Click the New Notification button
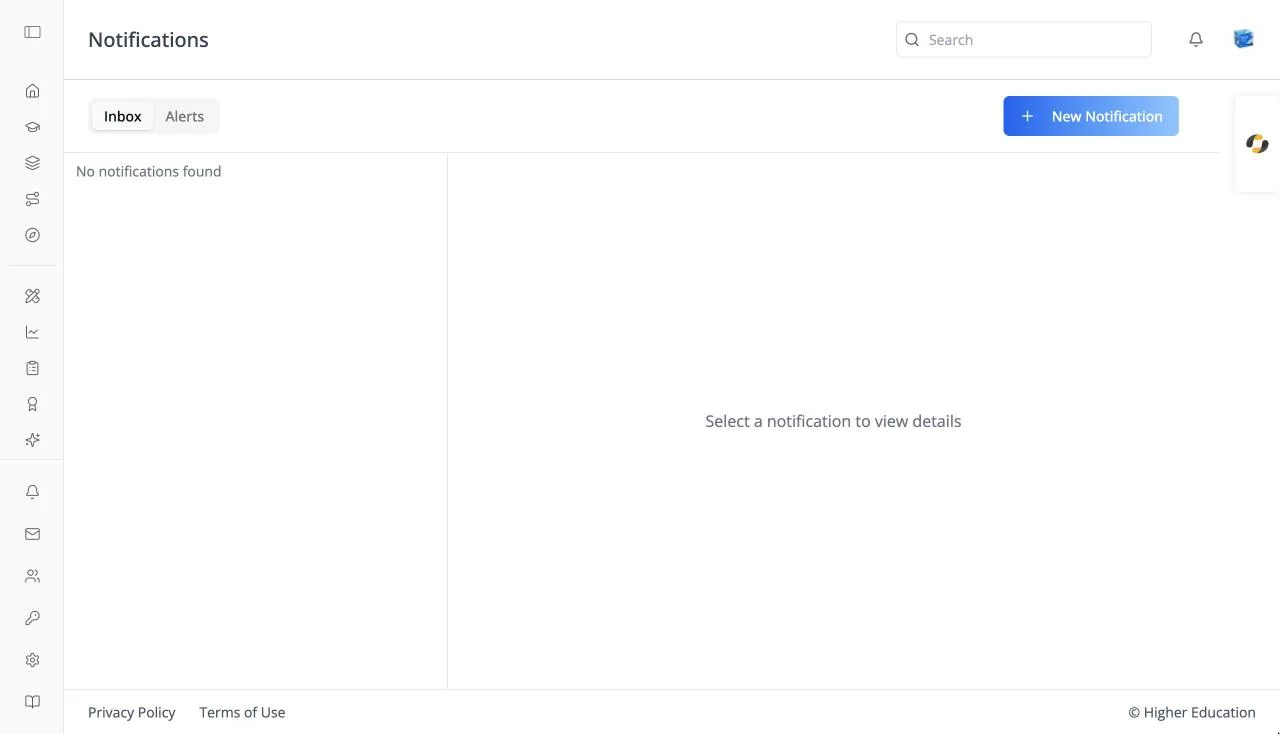Screen dimensions: 1280x734 click(1091, 116)
